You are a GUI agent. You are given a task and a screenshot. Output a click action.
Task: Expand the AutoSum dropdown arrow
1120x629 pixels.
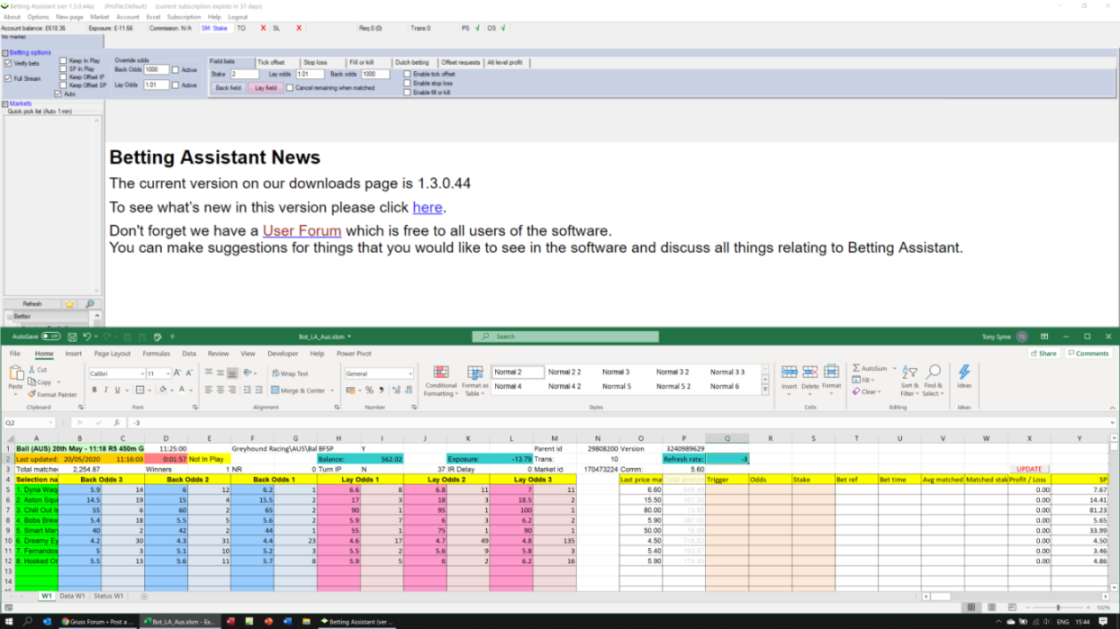point(894,368)
